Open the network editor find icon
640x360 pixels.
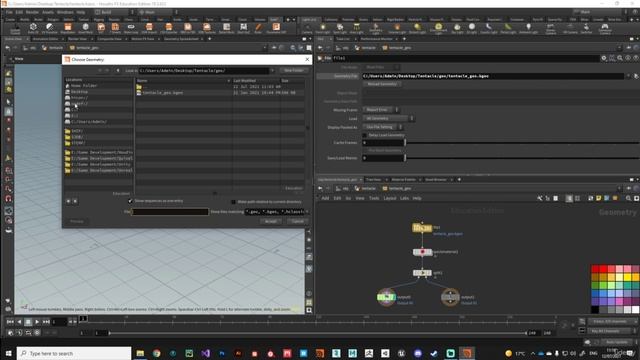coord(628,198)
